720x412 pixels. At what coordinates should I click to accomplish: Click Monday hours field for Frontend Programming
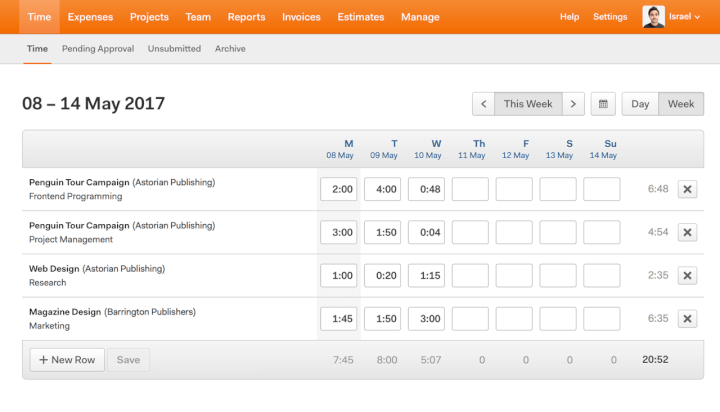[x=338, y=189]
